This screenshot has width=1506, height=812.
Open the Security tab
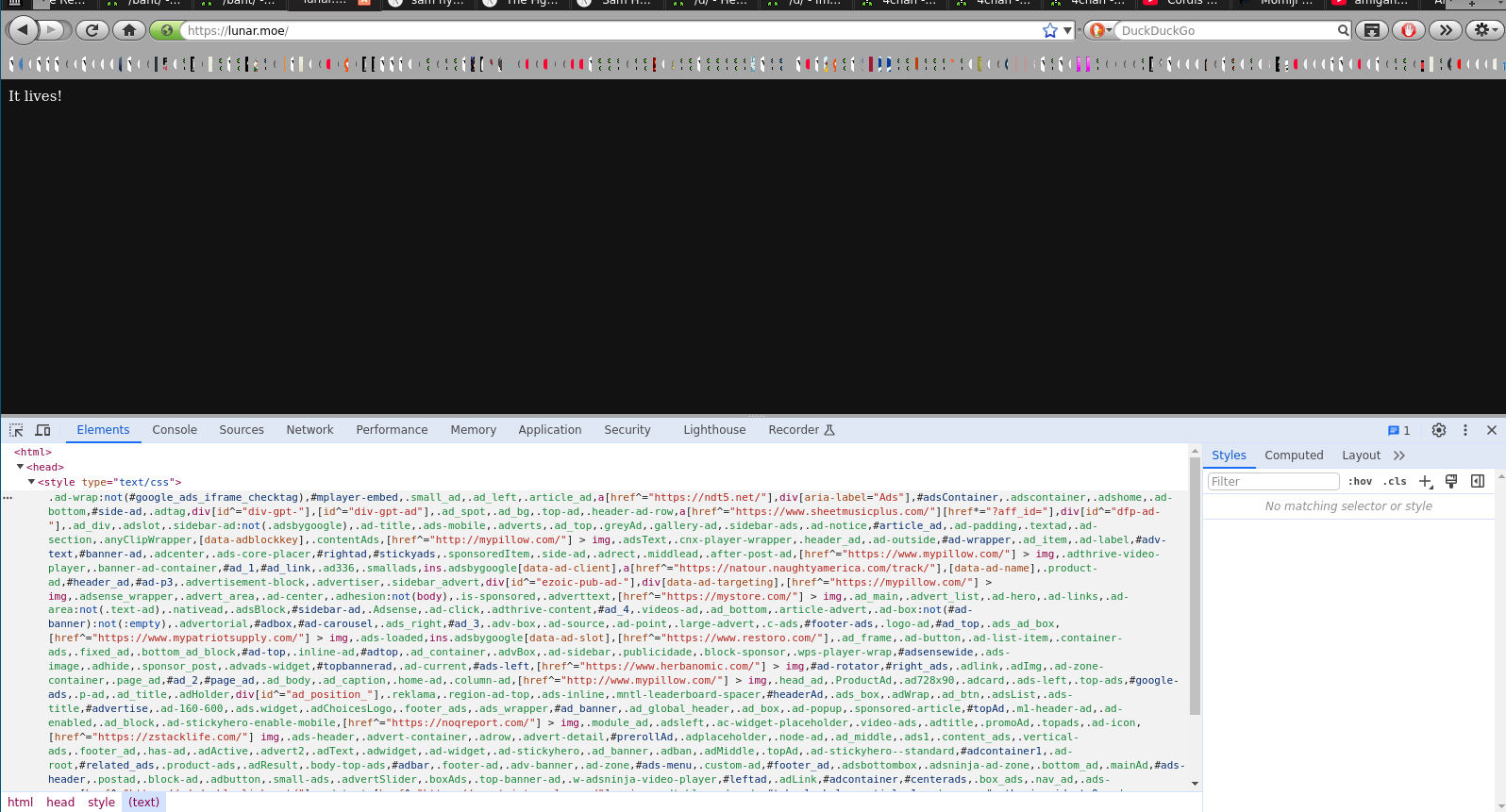627,430
